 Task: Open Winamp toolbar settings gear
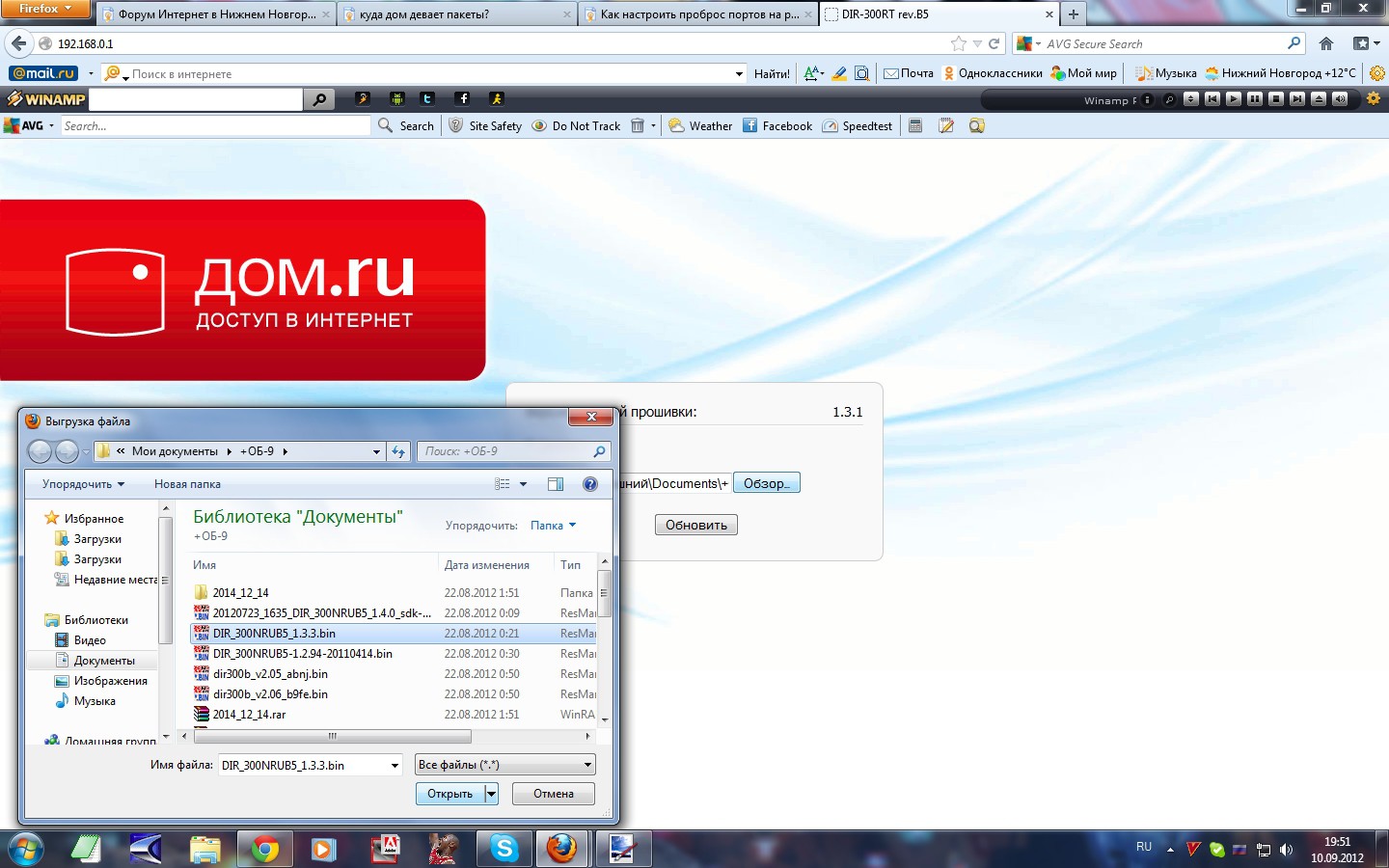[x=1373, y=99]
